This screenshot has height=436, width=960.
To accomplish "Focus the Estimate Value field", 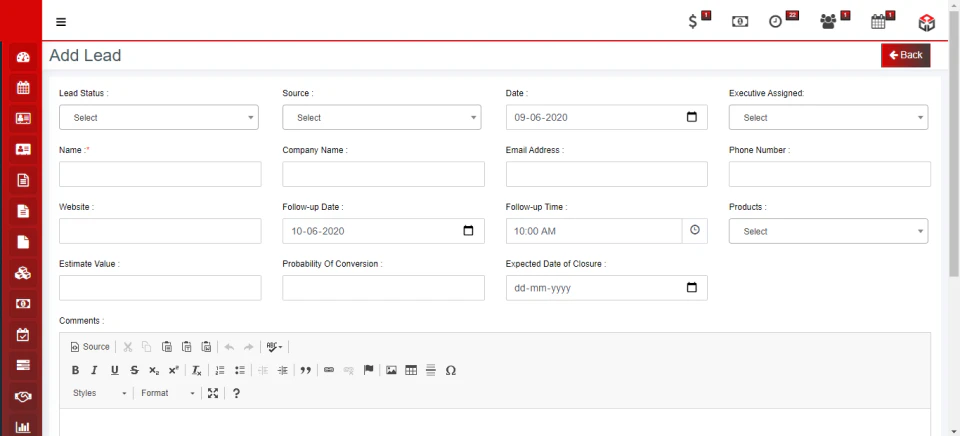I will 160,288.
